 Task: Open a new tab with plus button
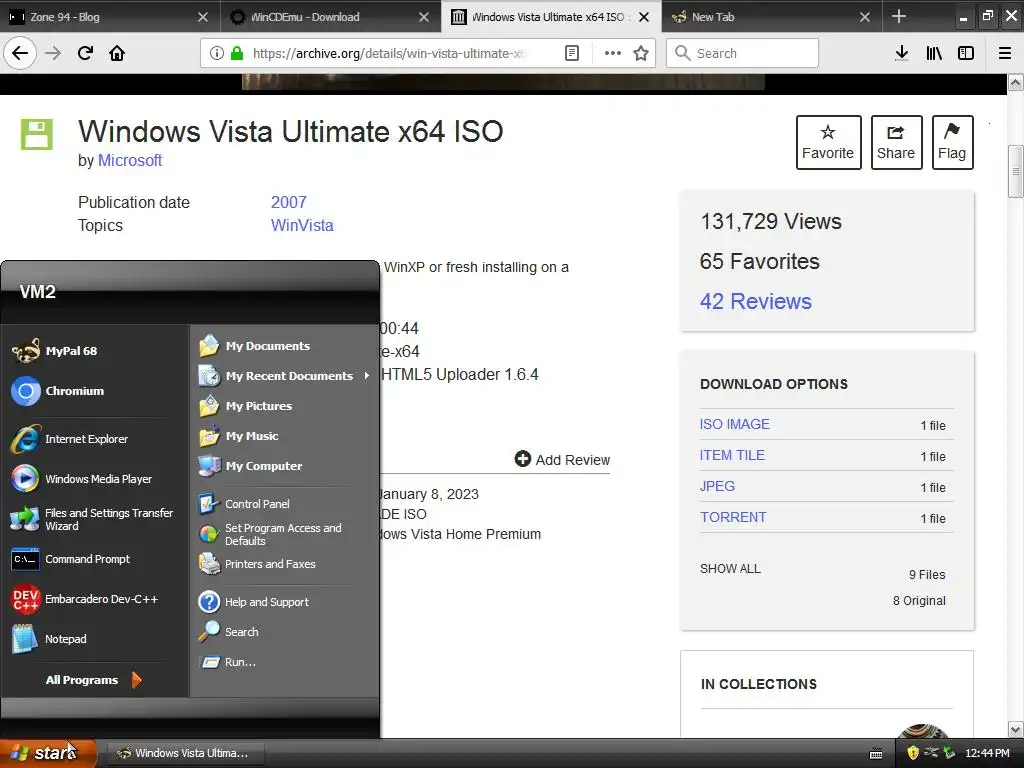[899, 16]
